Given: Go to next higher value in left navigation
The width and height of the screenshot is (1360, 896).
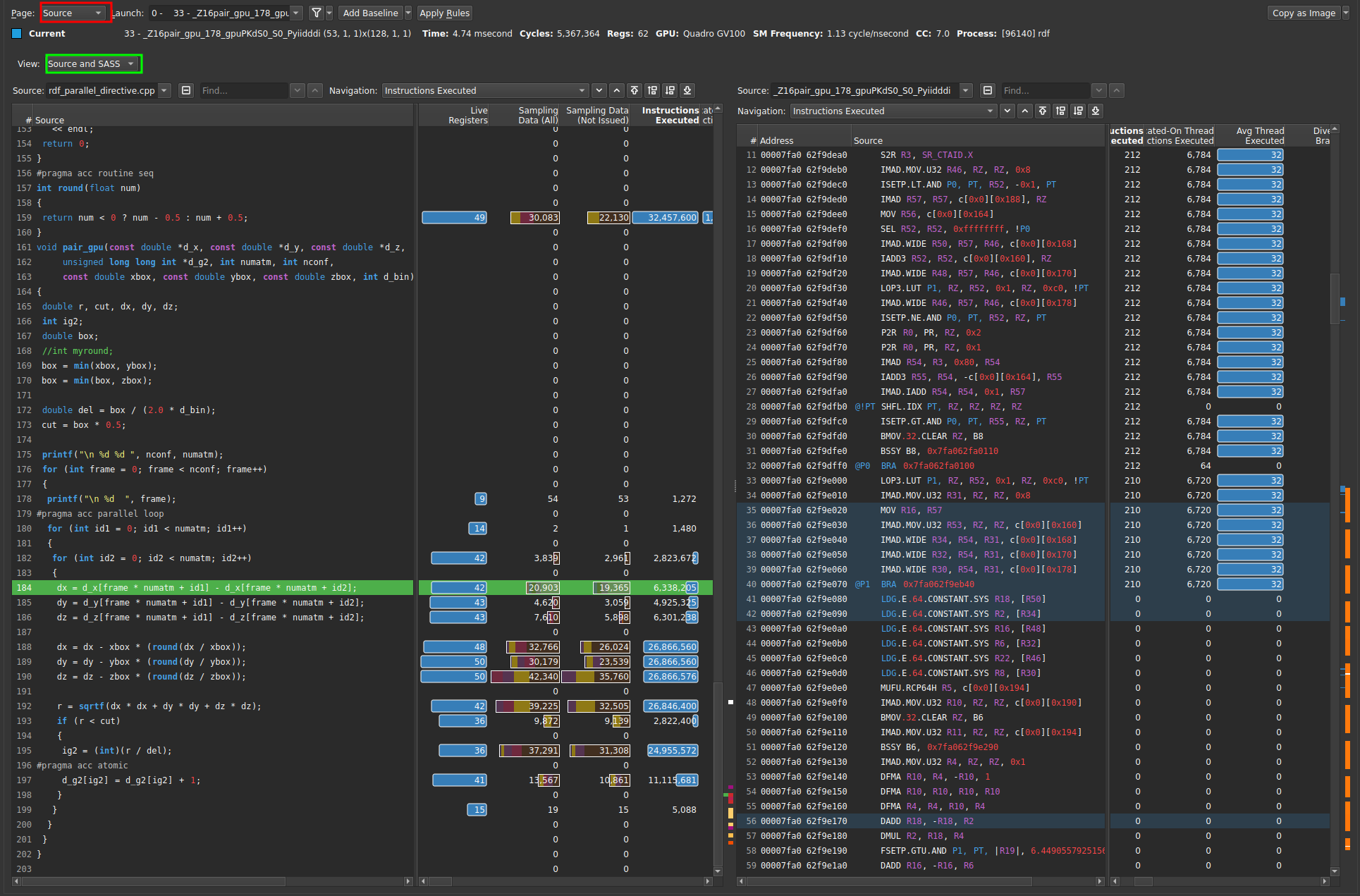Looking at the screenshot, I should 652,90.
